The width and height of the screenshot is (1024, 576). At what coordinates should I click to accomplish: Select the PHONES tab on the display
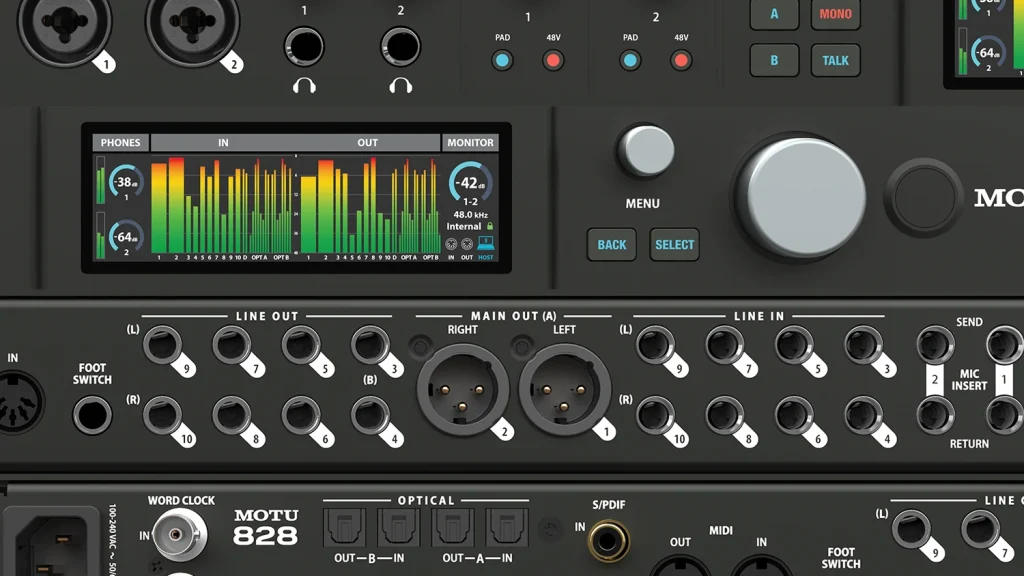120,143
